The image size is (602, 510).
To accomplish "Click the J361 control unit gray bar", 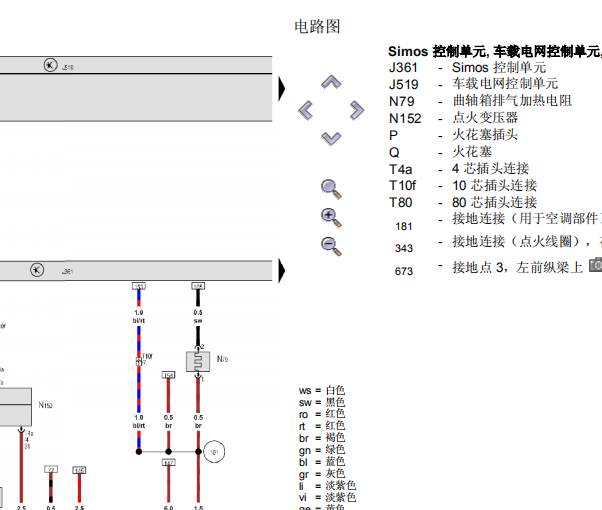I will click(136, 270).
